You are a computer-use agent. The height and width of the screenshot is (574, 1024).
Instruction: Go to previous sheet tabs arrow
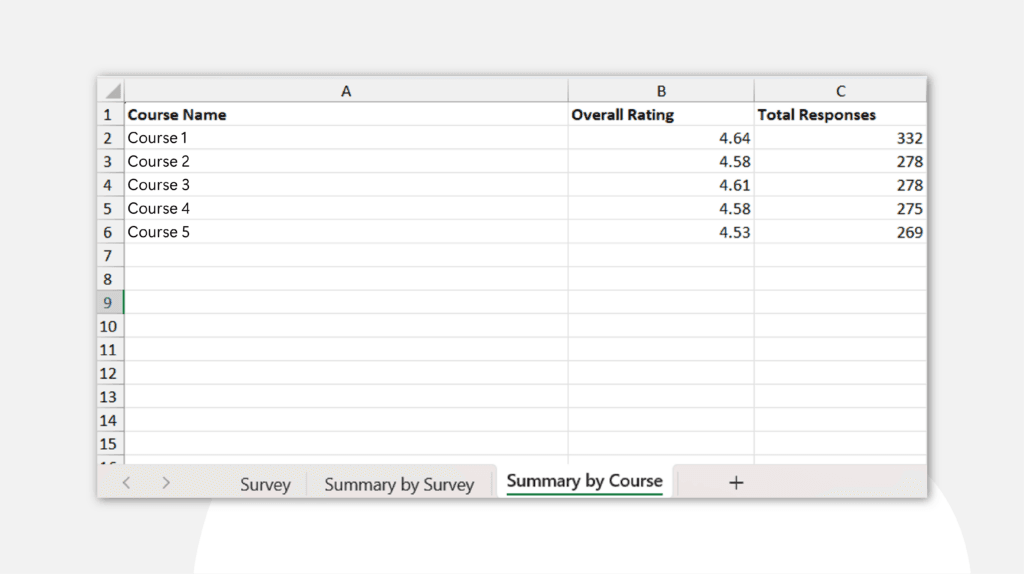point(127,483)
